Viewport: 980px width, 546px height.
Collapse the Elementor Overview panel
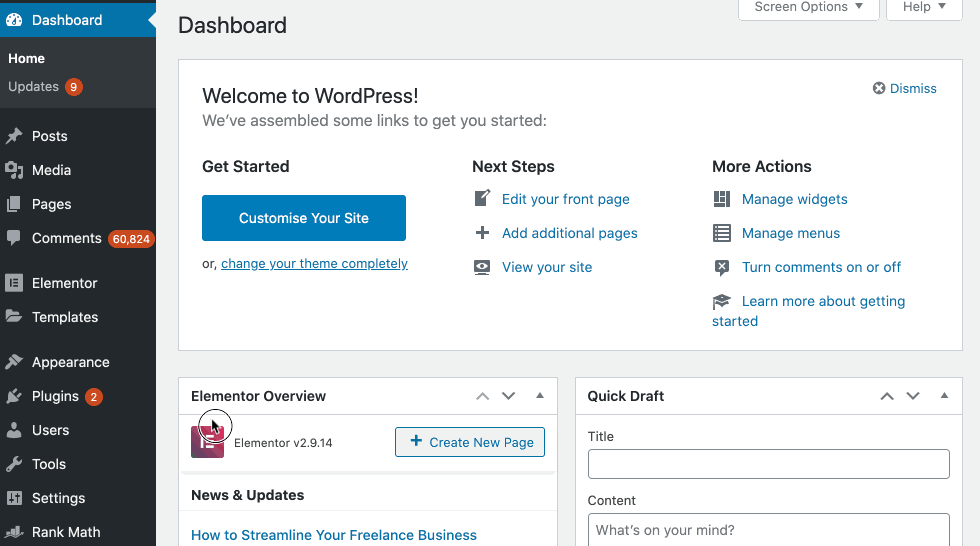[x=540, y=396]
